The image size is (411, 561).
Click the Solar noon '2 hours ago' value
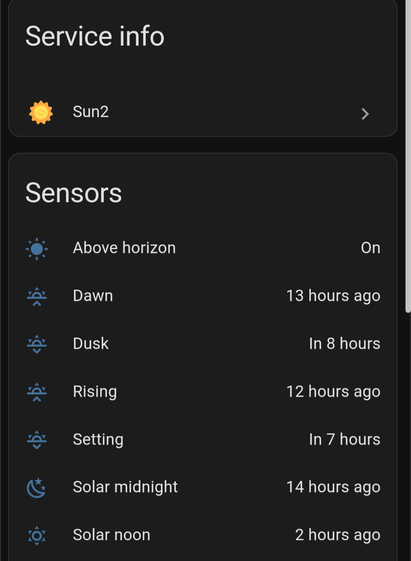click(338, 535)
